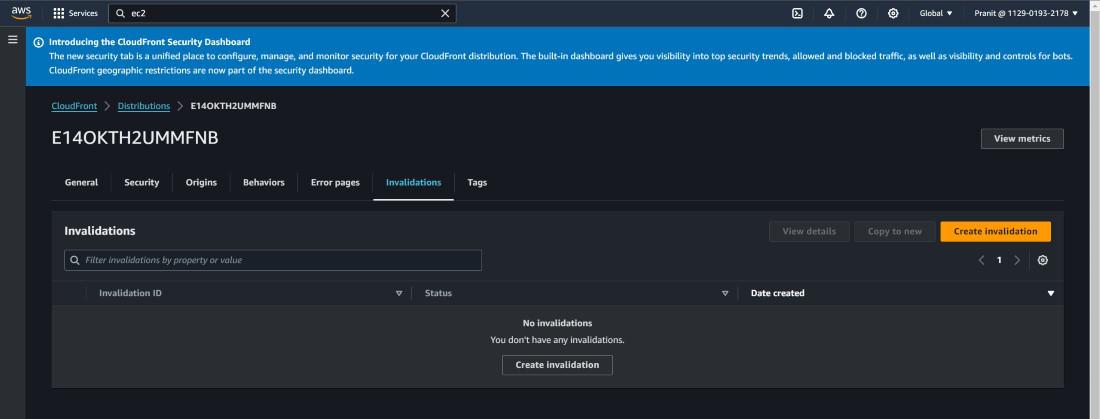
Task: Focus the Filter invalidations search field
Action: [x=273, y=260]
